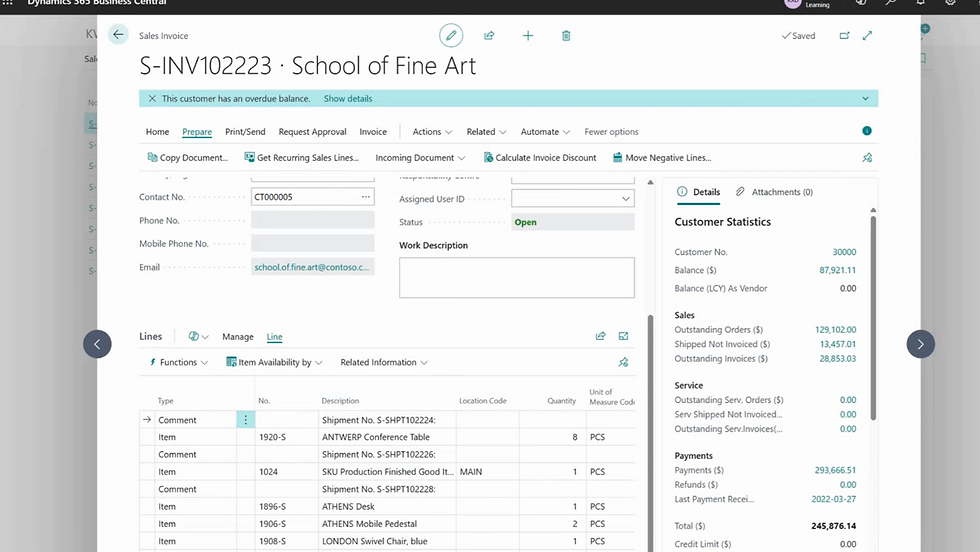This screenshot has width=980, height=552.
Task: Open customer number 30000 link
Action: coord(844,252)
